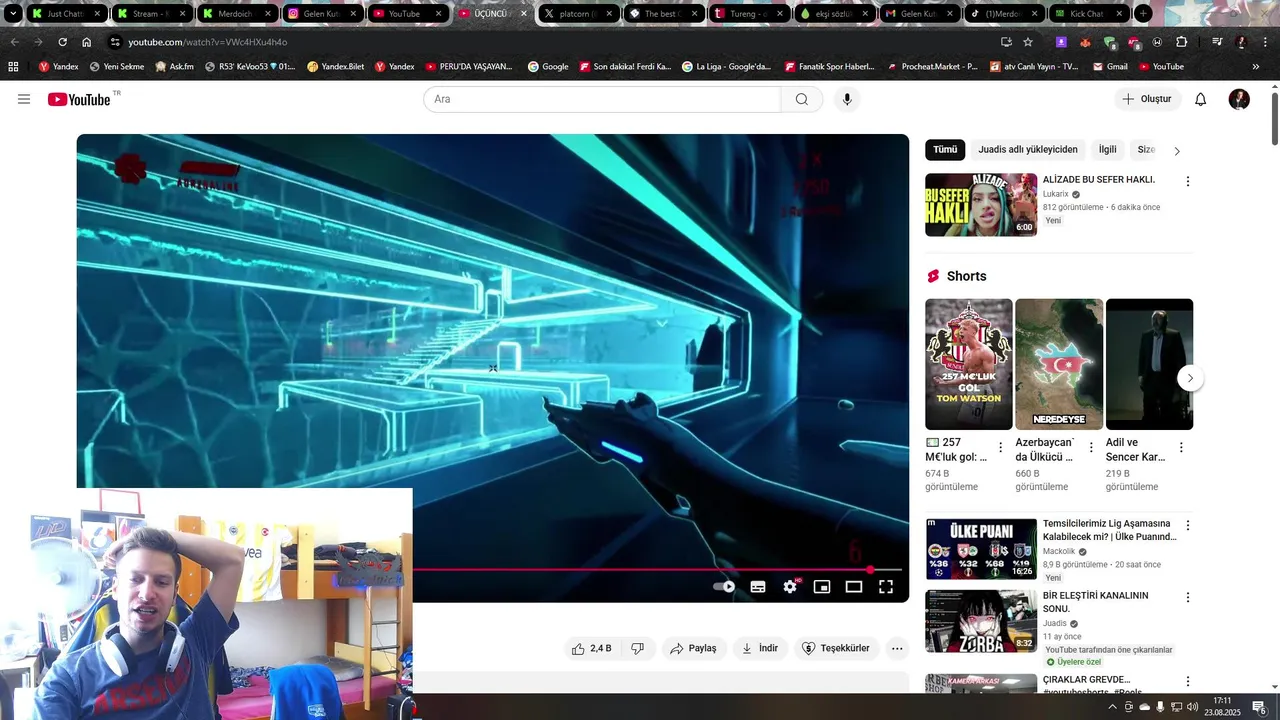Open the Ask.fm bookmark

tap(175, 66)
